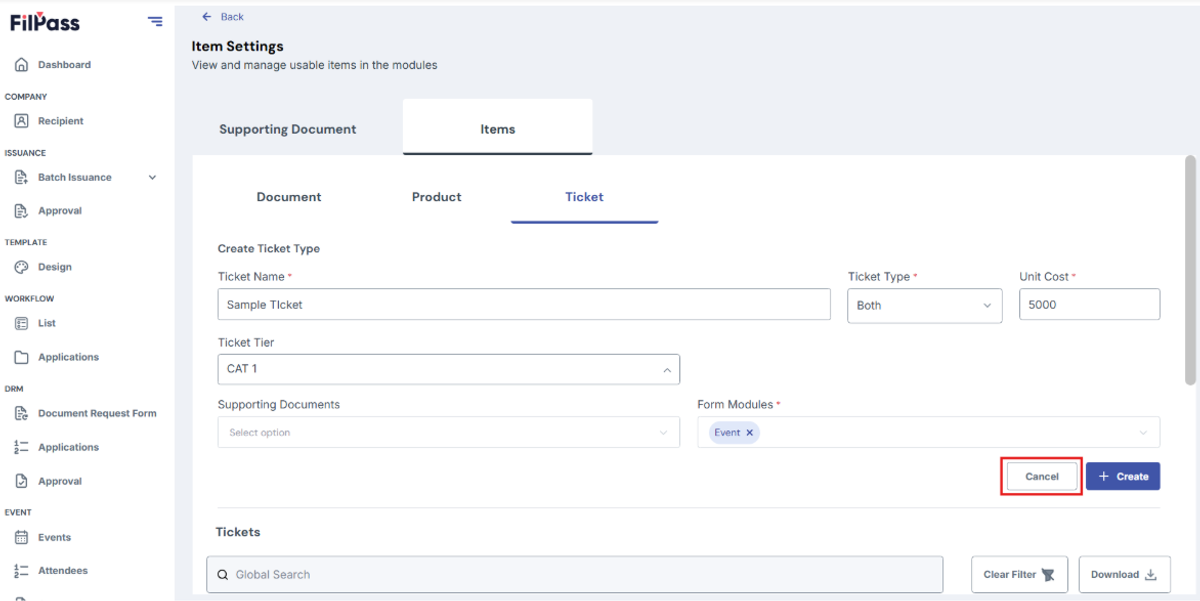The width and height of the screenshot is (1200, 601).
Task: Expand the Batch Issuance submenu chevron
Action: click(153, 177)
